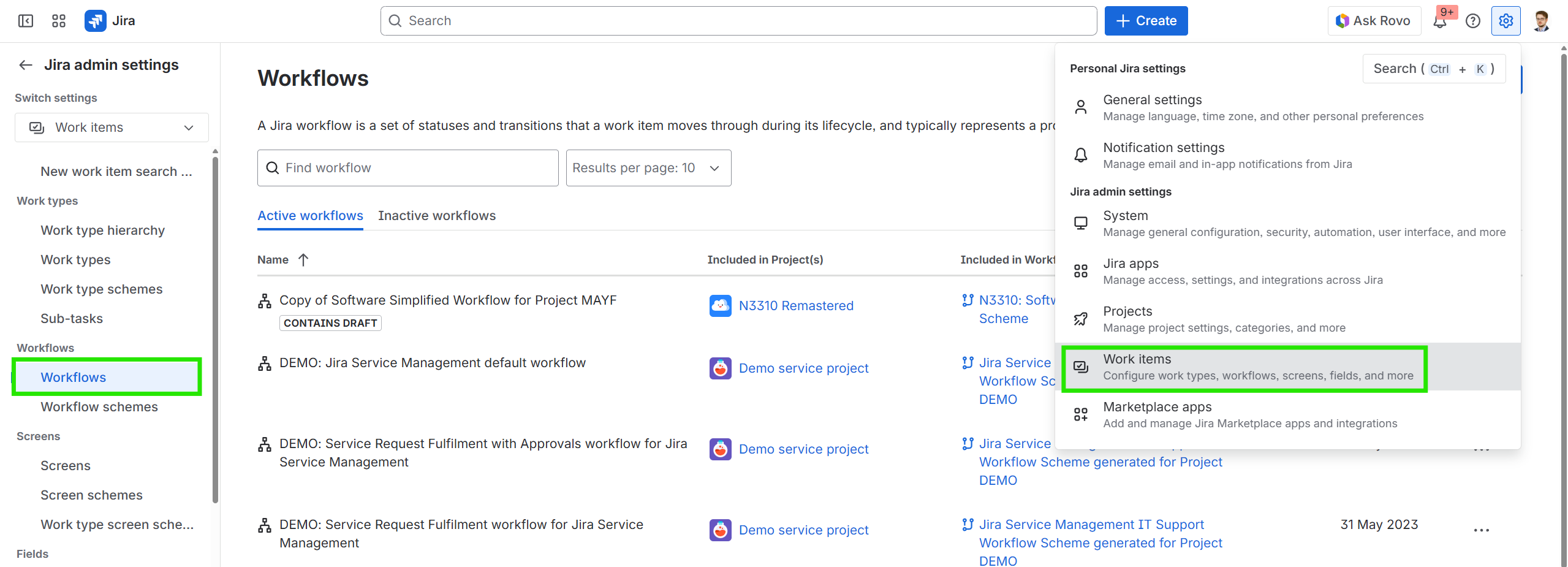Click the 31 May 2023 last modified date
This screenshot has height=567, width=1568.
coord(1379,525)
